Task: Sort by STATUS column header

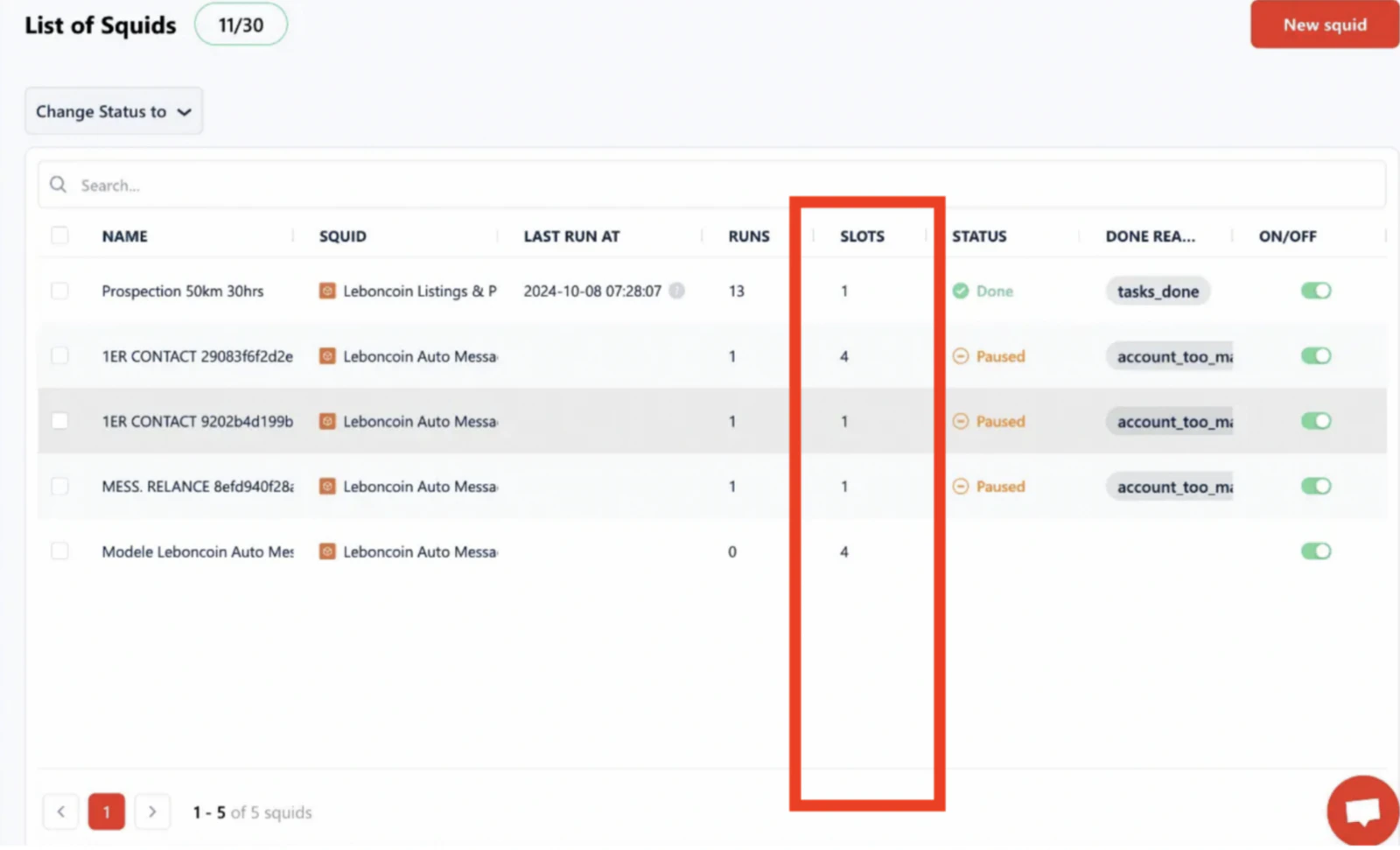Action: (x=979, y=236)
